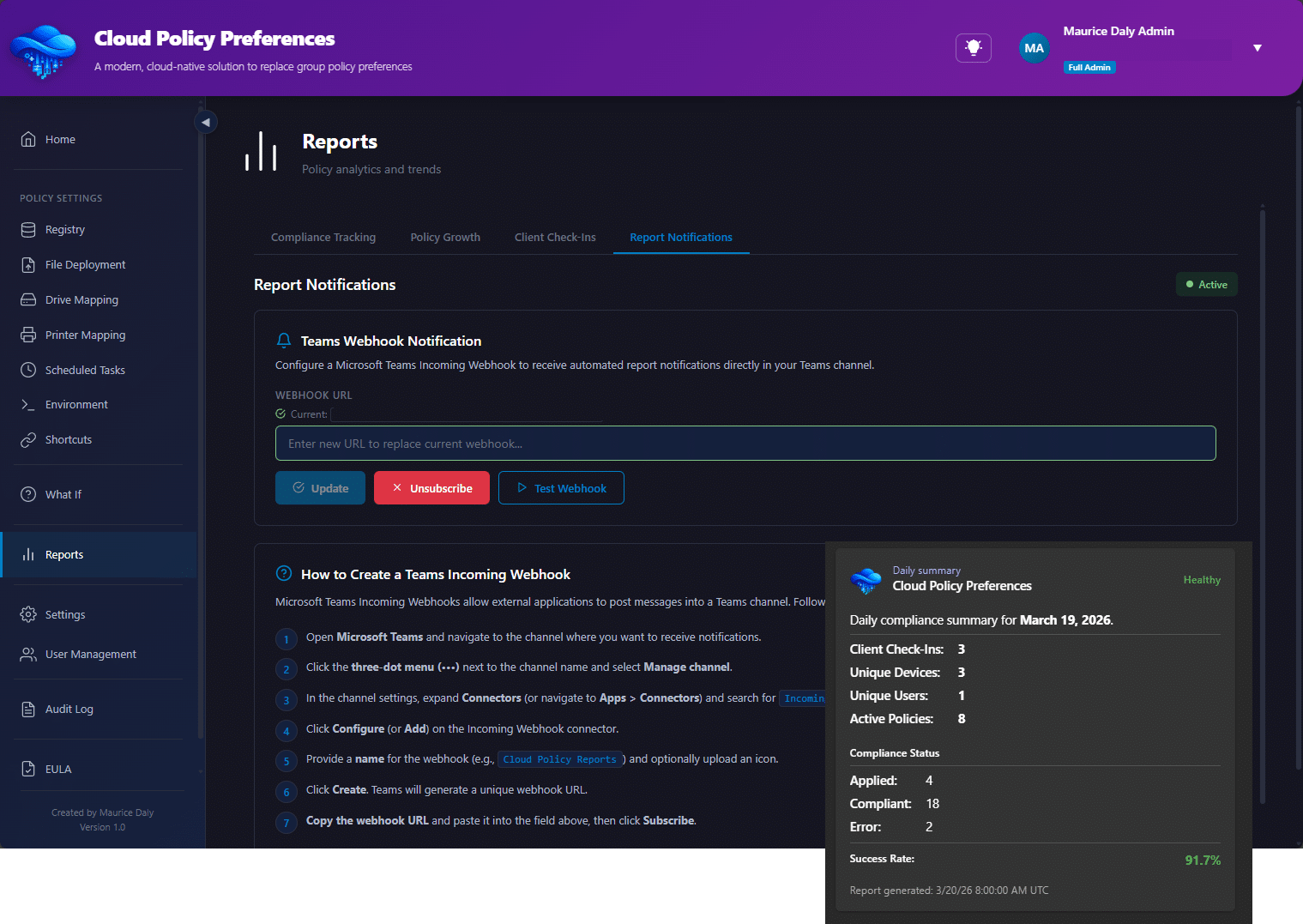The image size is (1303, 924).
Task: Open the Shortcuts link icon
Action: [28, 440]
